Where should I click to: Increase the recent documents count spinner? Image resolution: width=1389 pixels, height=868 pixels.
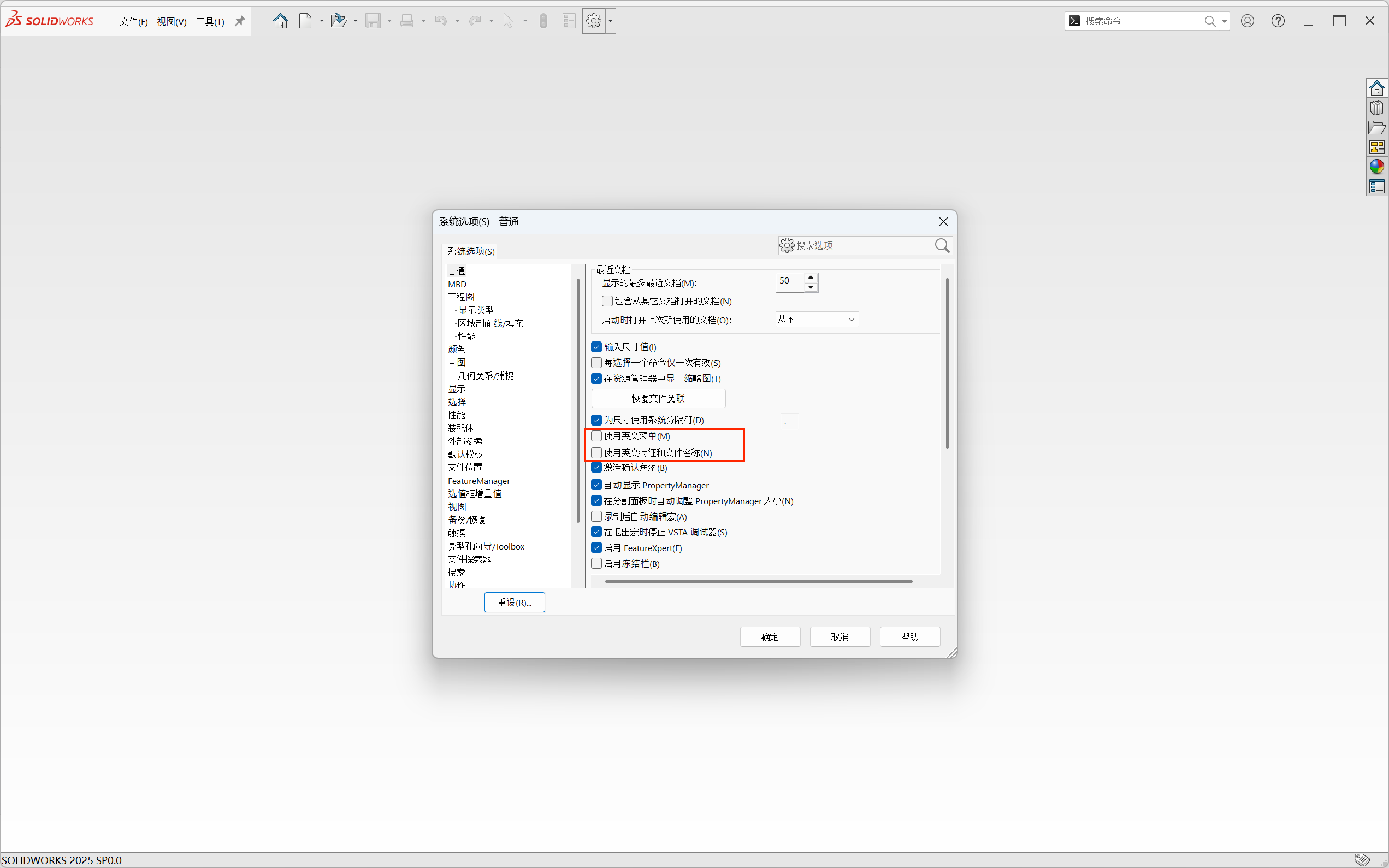click(811, 277)
